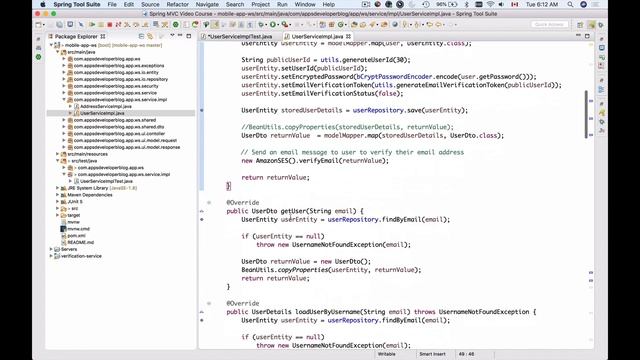Collapse the loadUserByUsername method fold marker
Viewport: 640px width, 360px height.
[x=209, y=303]
